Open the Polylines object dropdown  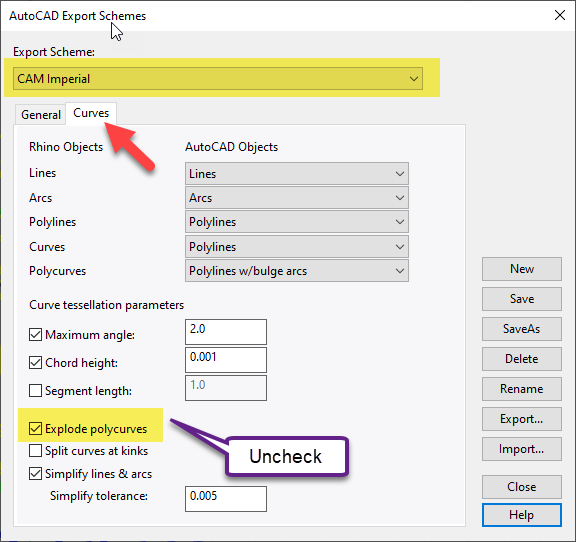click(297, 222)
